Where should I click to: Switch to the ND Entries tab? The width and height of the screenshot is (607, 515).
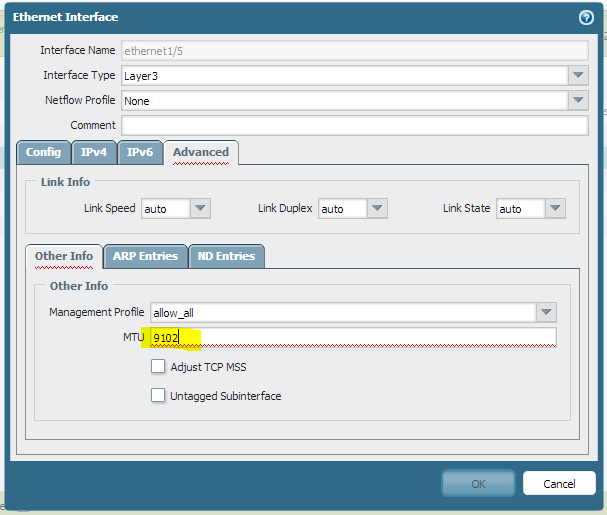click(x=226, y=256)
